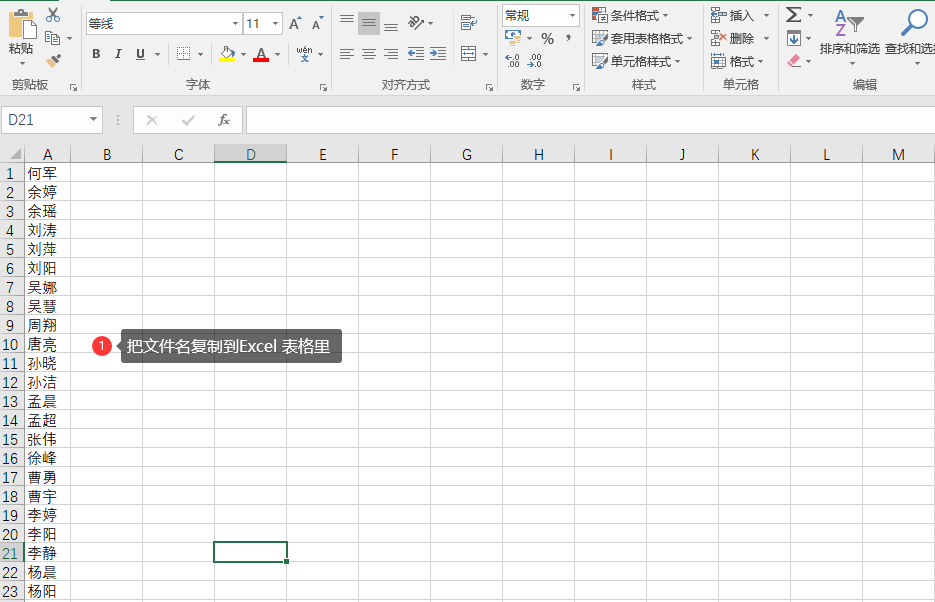935x602 pixels.
Task: Open the underline style dropdown arrow
Action: pyautogui.click(x=157, y=55)
